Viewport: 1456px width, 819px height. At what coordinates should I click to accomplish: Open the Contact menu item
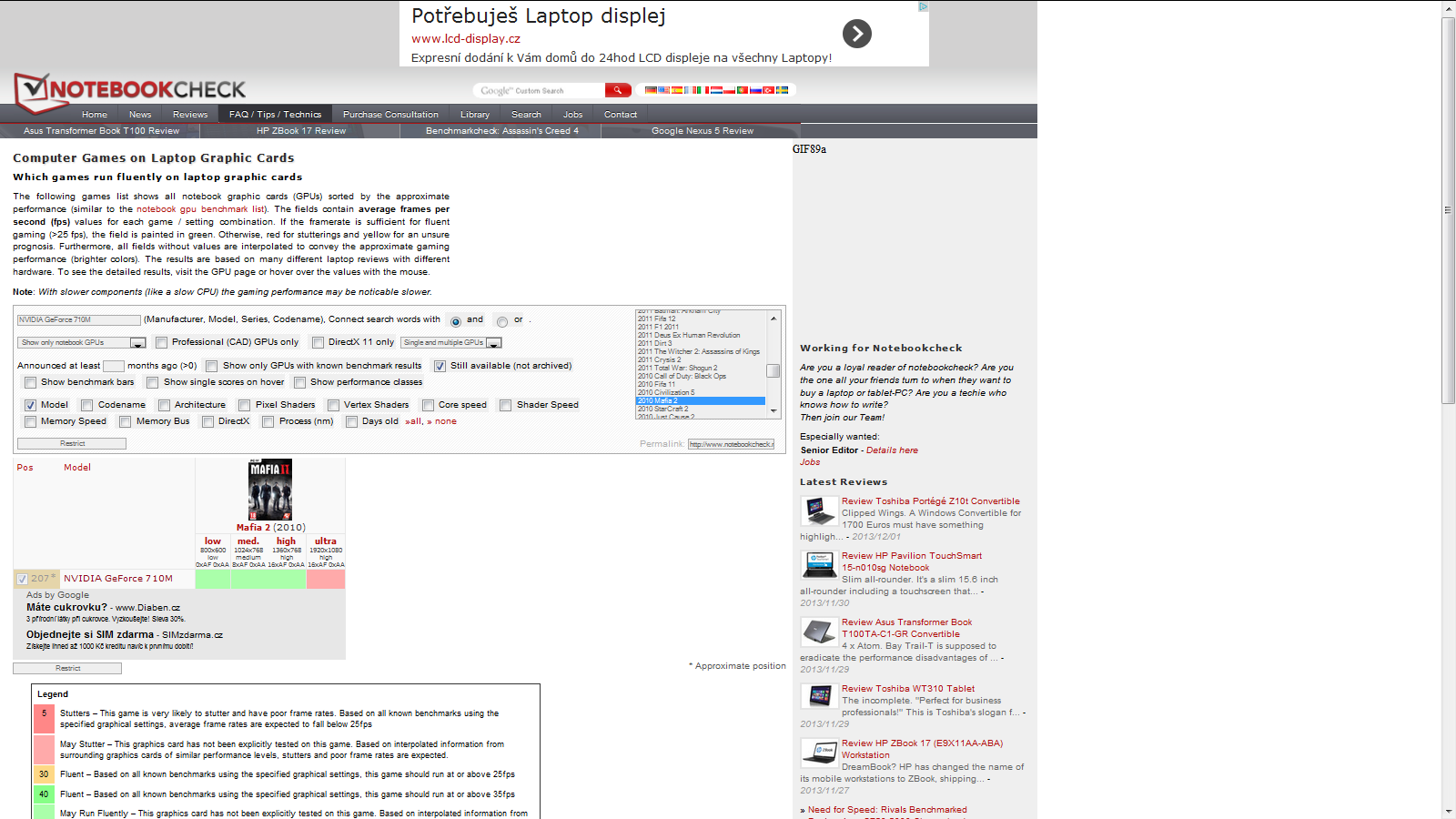[621, 115]
